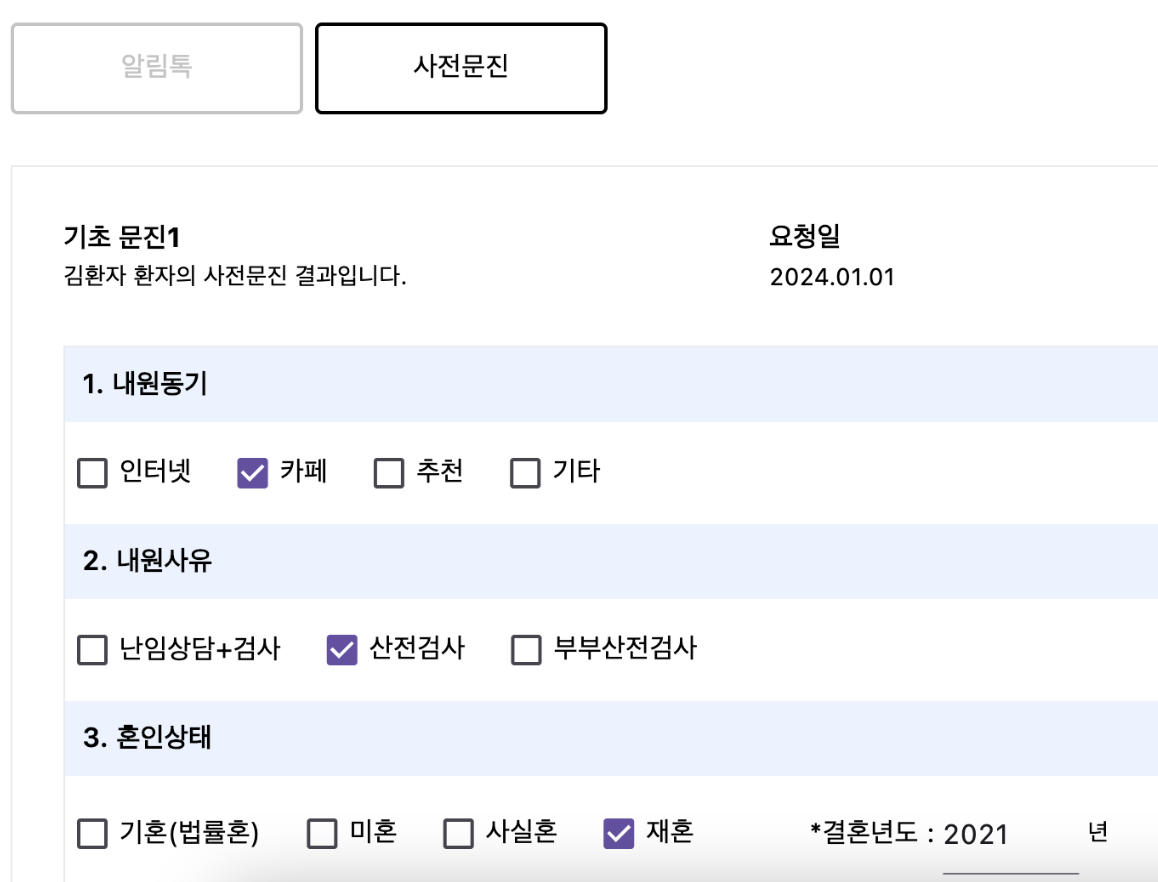The width and height of the screenshot is (1158, 882).
Task: Click the 2. 내원사유 section header
Action: [611, 561]
